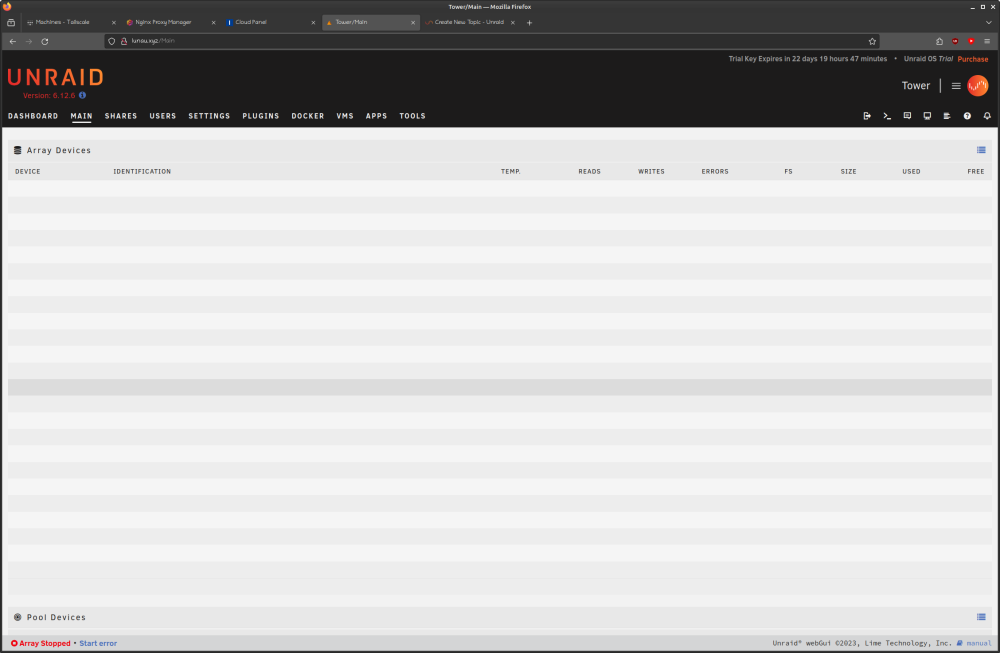Open the Firefox View icon
Screen dimensions: 1000x653
click(x=11, y=22)
